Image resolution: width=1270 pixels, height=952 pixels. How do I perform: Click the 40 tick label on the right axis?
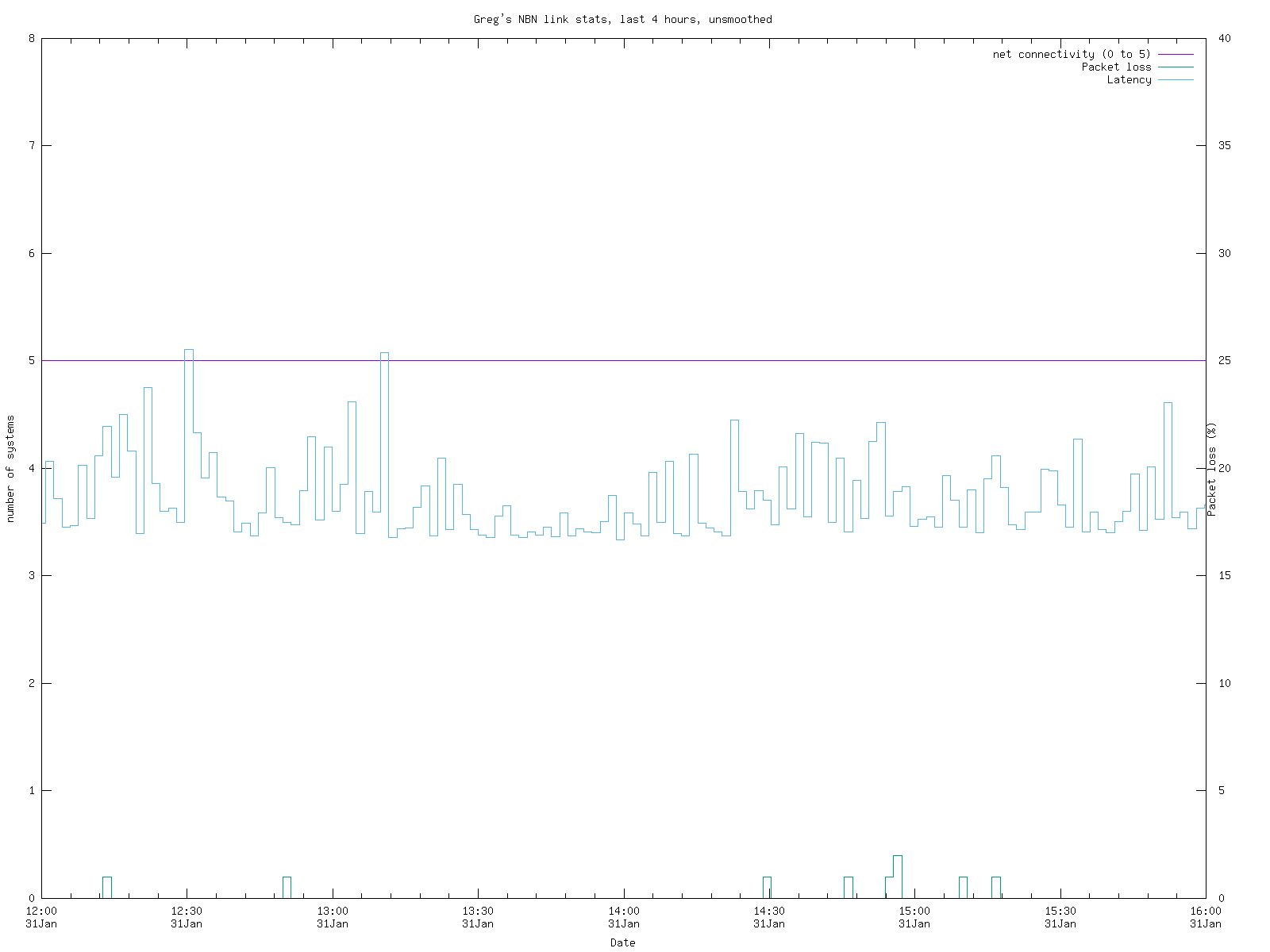click(1224, 38)
